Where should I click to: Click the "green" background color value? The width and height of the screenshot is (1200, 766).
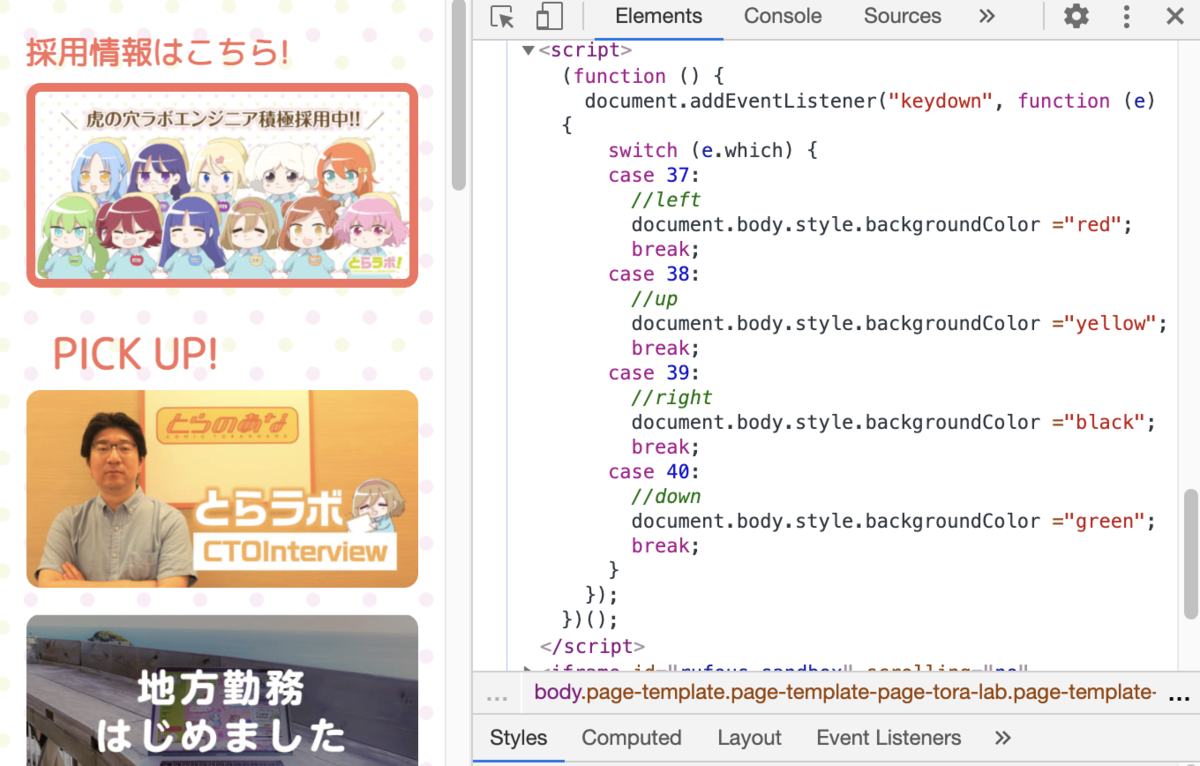point(1104,521)
